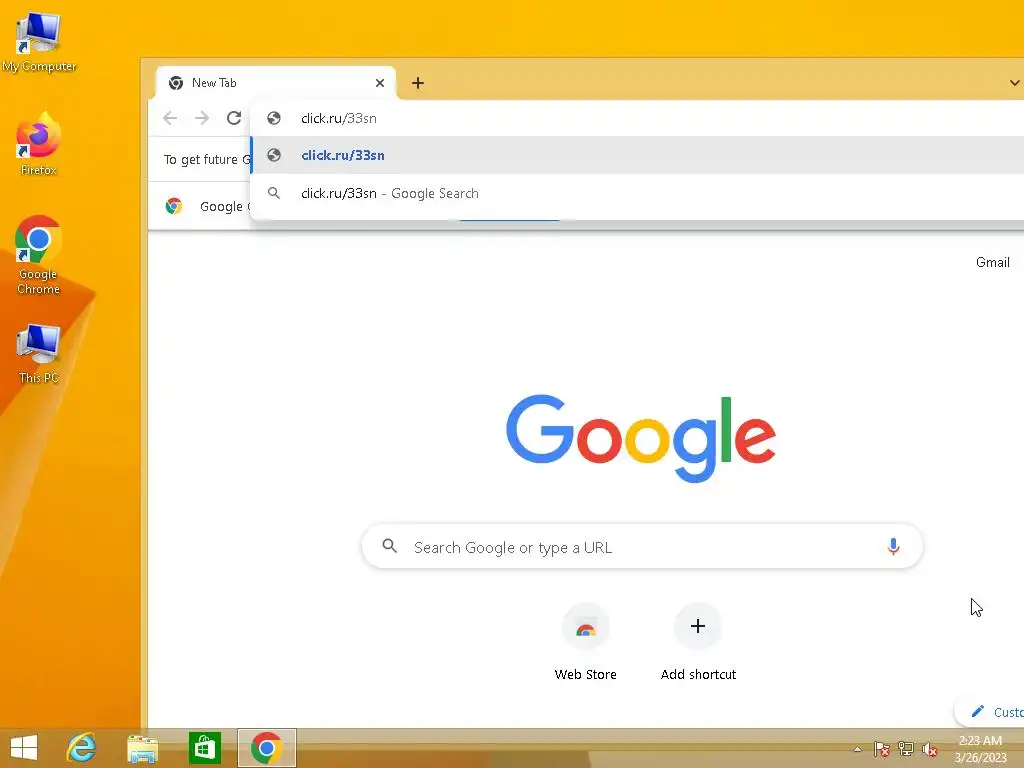Click the Add shortcut button
1024x768 pixels.
click(x=698, y=643)
